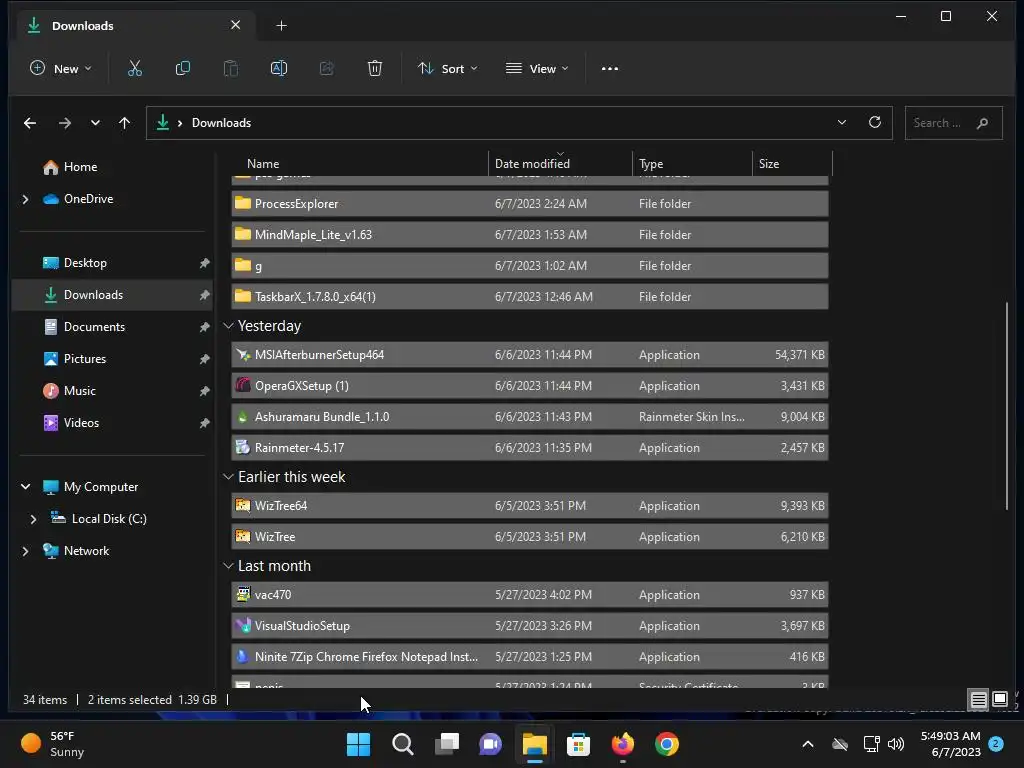Collapse the Last month group
This screenshot has width=1024, height=768.
point(228,566)
